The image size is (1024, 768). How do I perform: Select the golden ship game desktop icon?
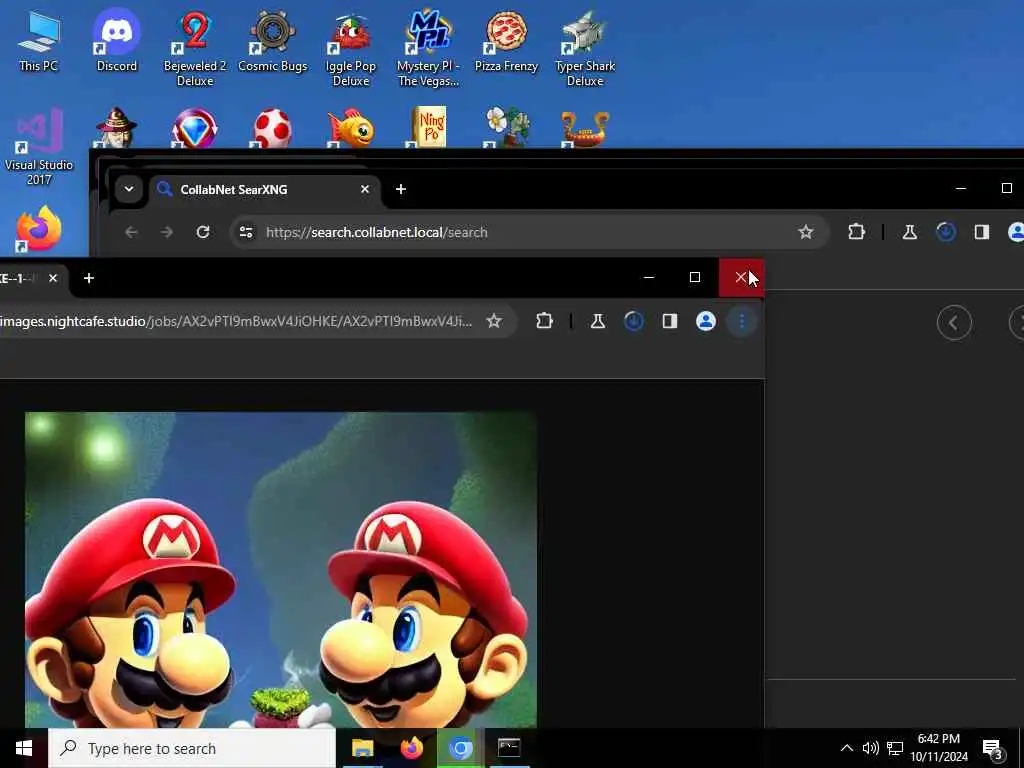point(584,128)
